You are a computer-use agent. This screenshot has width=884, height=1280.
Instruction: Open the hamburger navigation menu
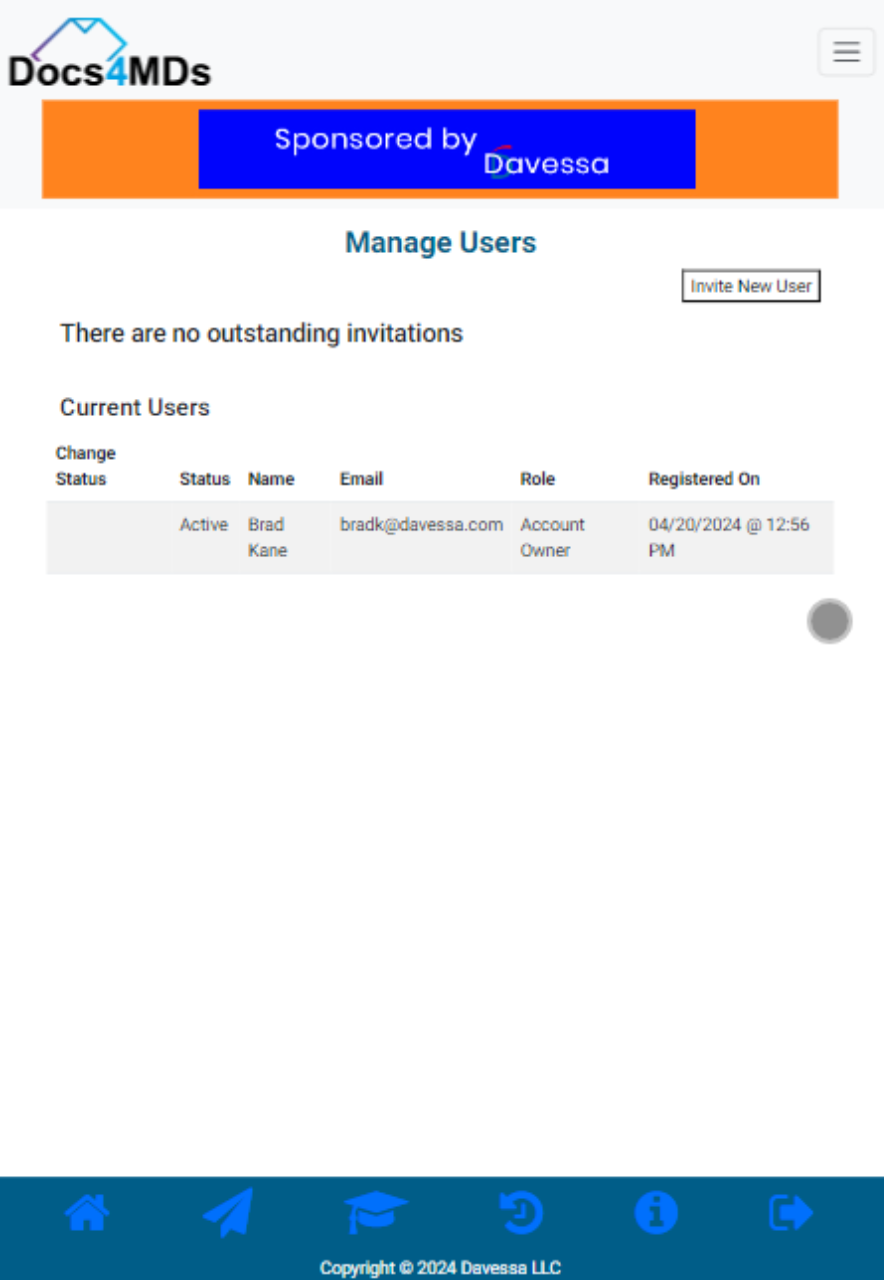[x=845, y=51]
